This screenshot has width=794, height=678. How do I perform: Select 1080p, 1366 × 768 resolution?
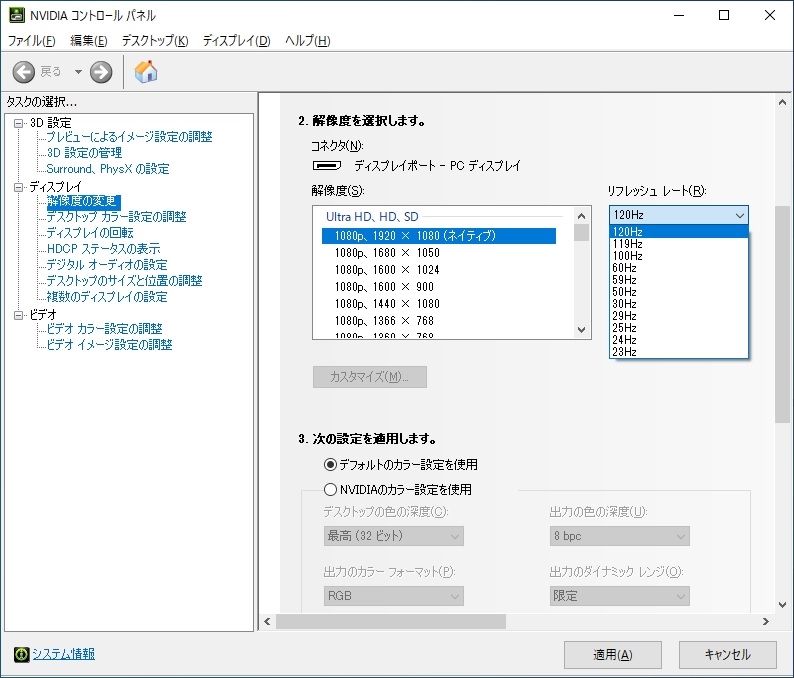coord(439,321)
